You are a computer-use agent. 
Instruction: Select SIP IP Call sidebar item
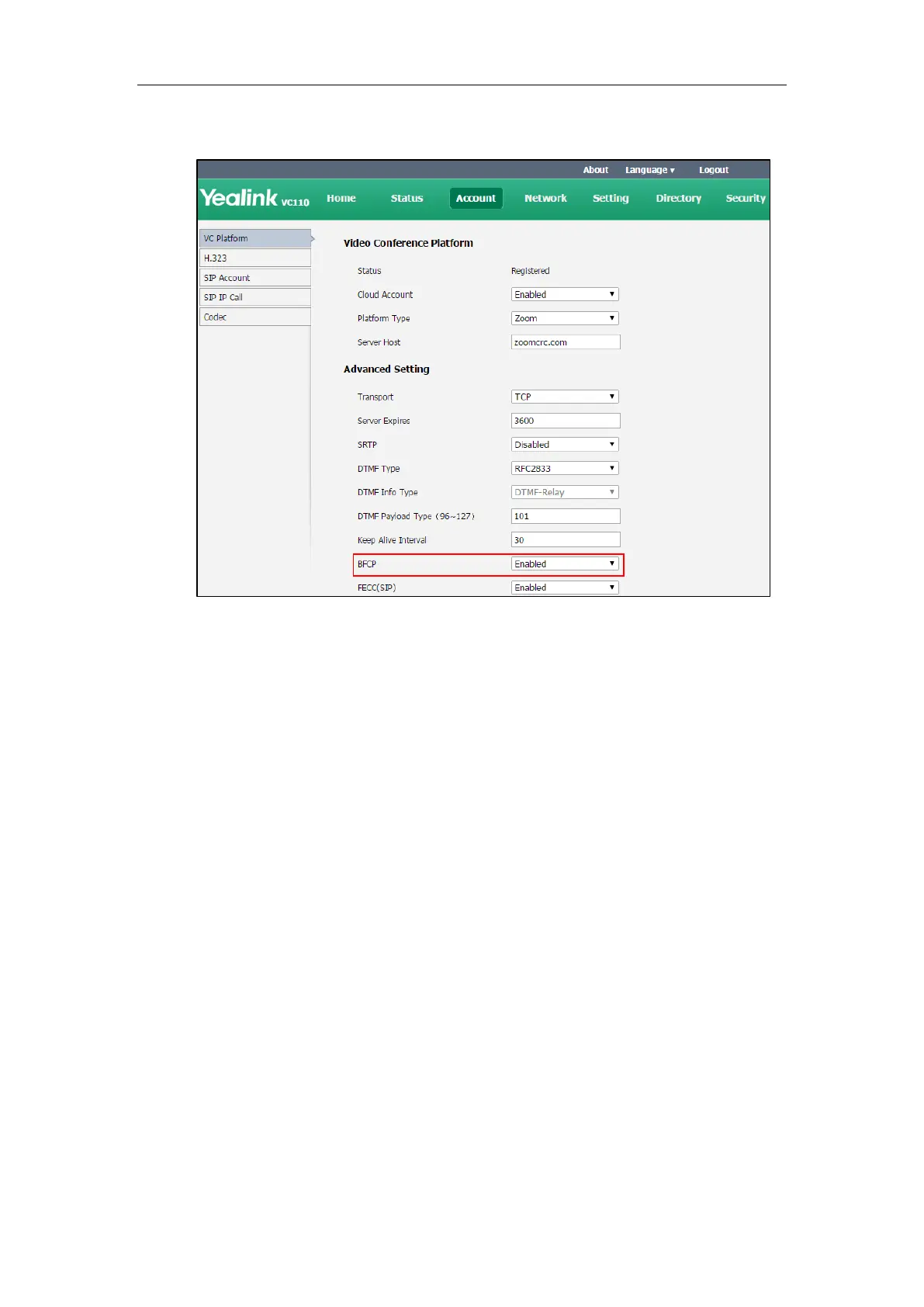click(x=255, y=297)
